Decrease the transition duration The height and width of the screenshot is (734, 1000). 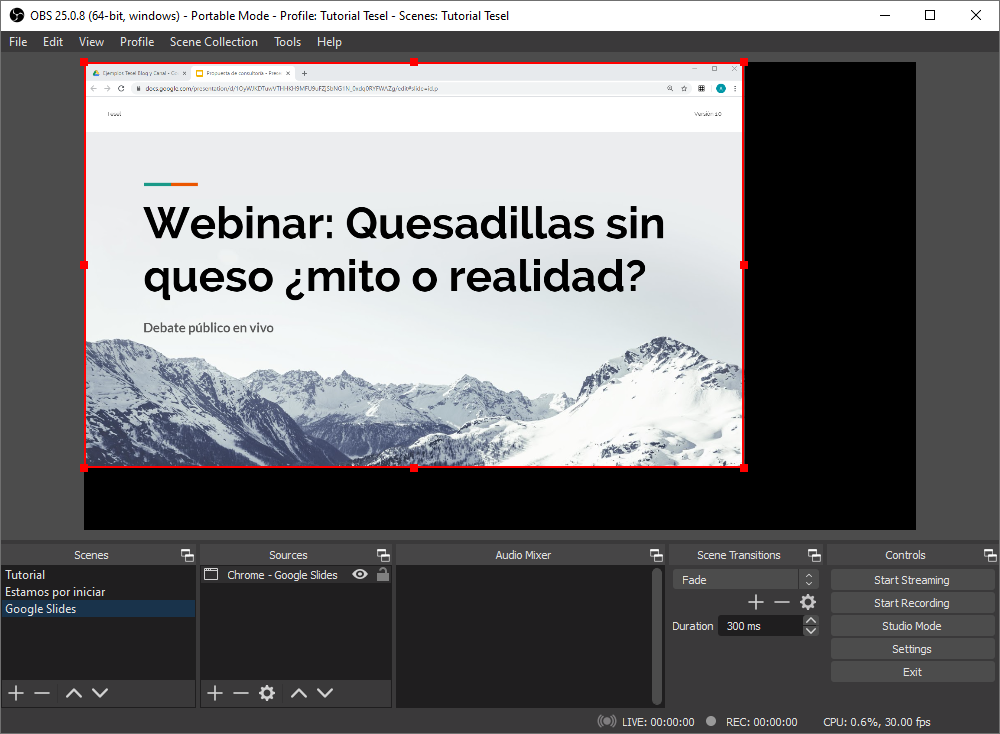pyautogui.click(x=811, y=630)
